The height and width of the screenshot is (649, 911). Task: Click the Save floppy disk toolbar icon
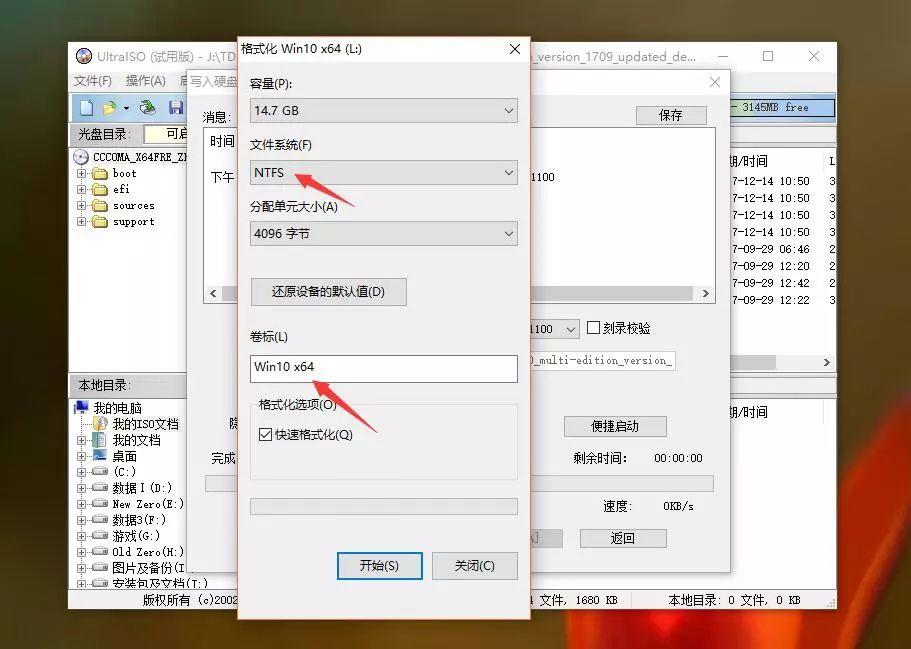tap(175, 107)
